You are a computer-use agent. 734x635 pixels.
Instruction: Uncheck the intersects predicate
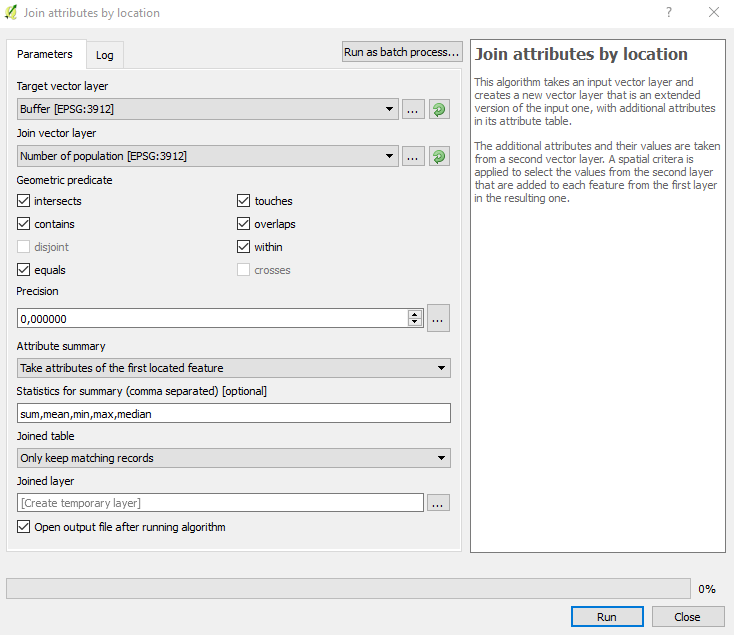(x=24, y=201)
